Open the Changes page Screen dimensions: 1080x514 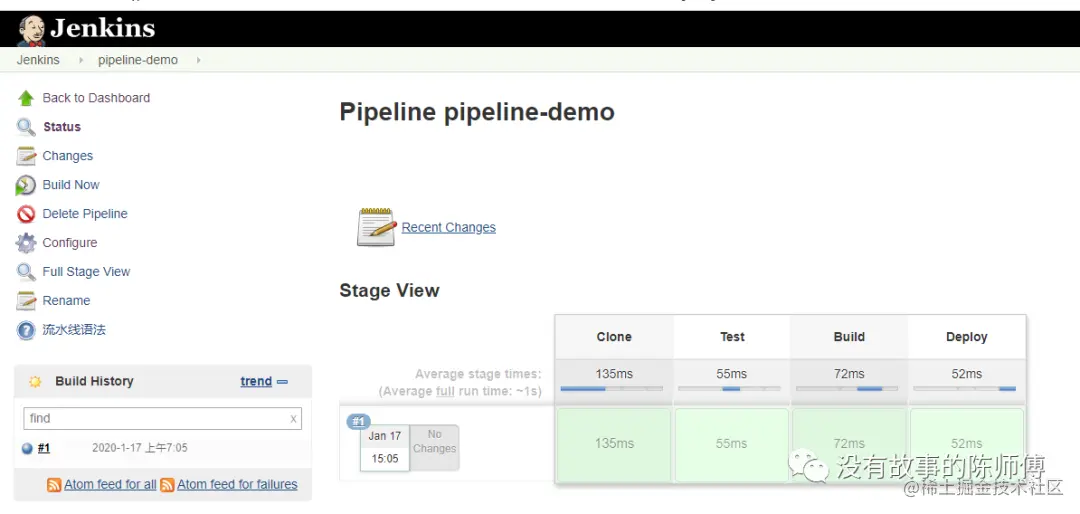pyautogui.click(x=68, y=156)
